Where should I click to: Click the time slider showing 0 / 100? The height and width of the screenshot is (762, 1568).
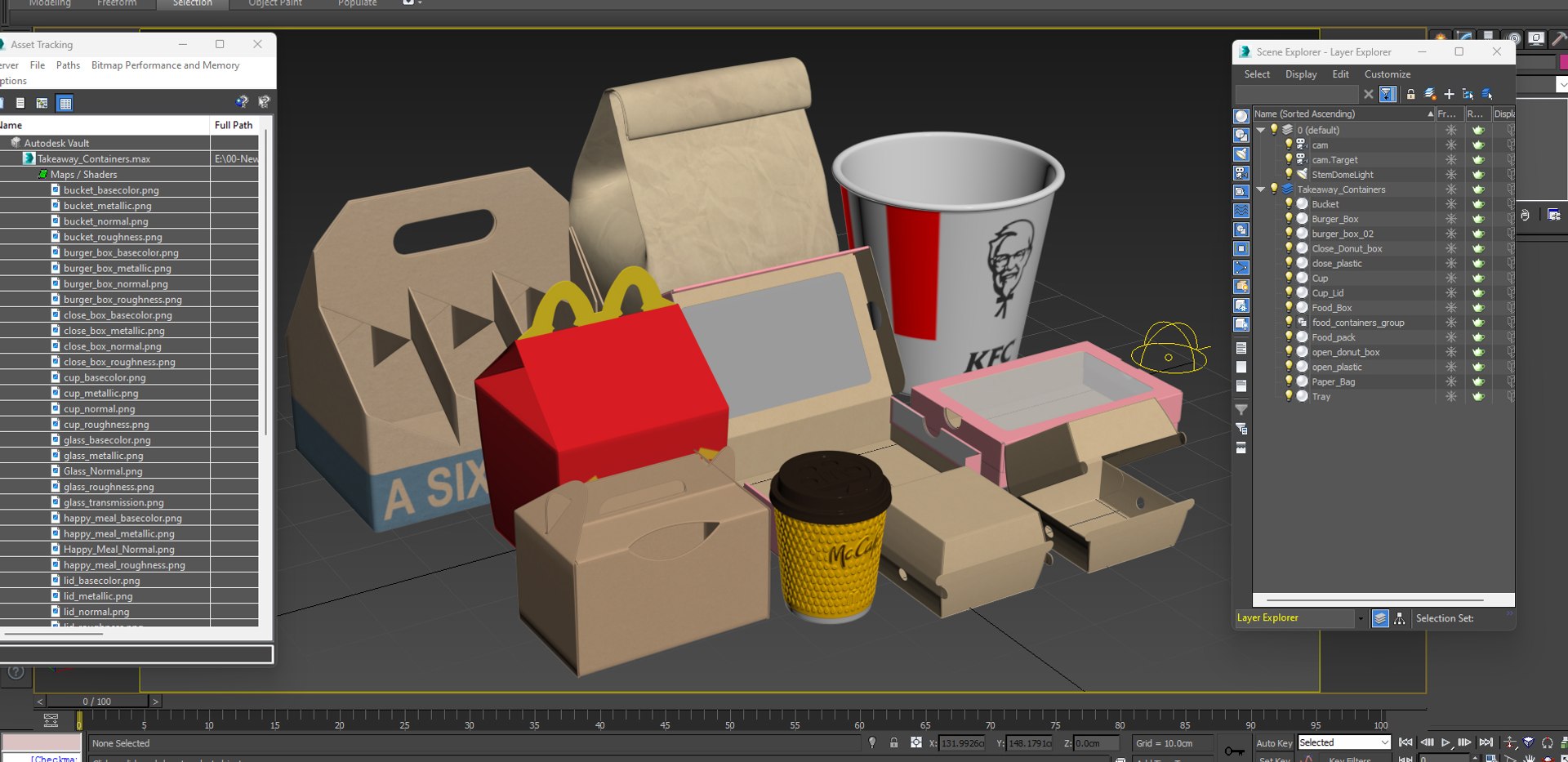pyautogui.click(x=97, y=702)
